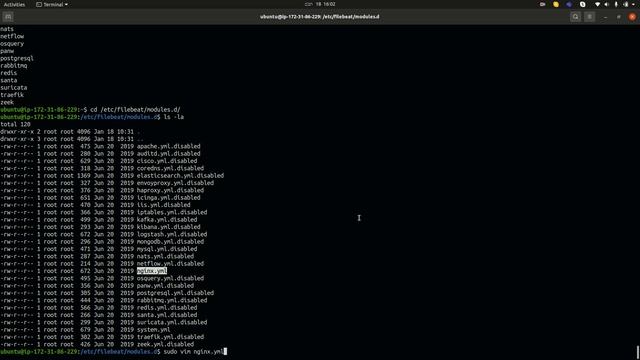Click the leftmost tray indicator icon
The width and height of the screenshot is (640, 360).
click(x=542, y=4)
